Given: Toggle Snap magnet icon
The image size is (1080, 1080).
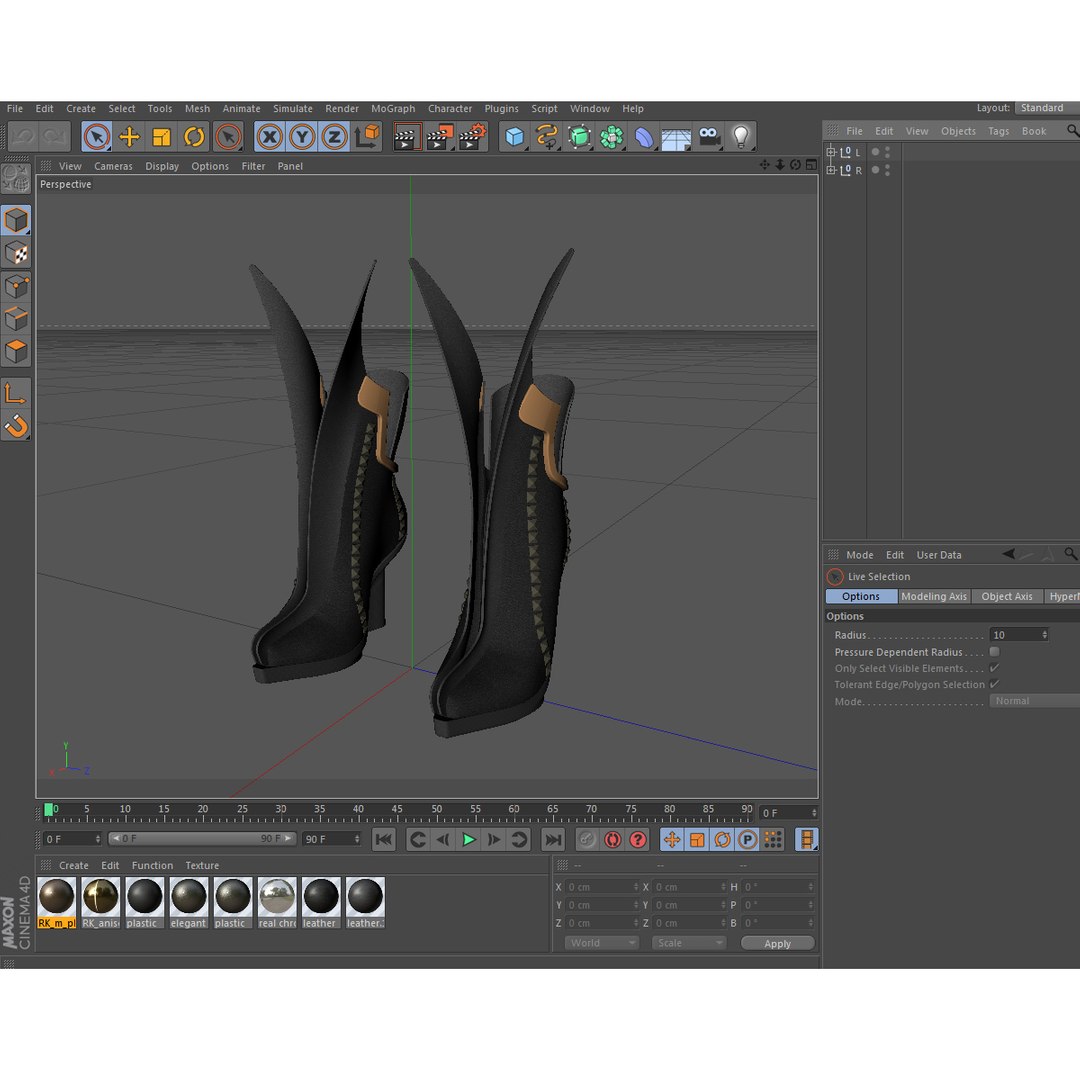Looking at the screenshot, I should click(16, 426).
